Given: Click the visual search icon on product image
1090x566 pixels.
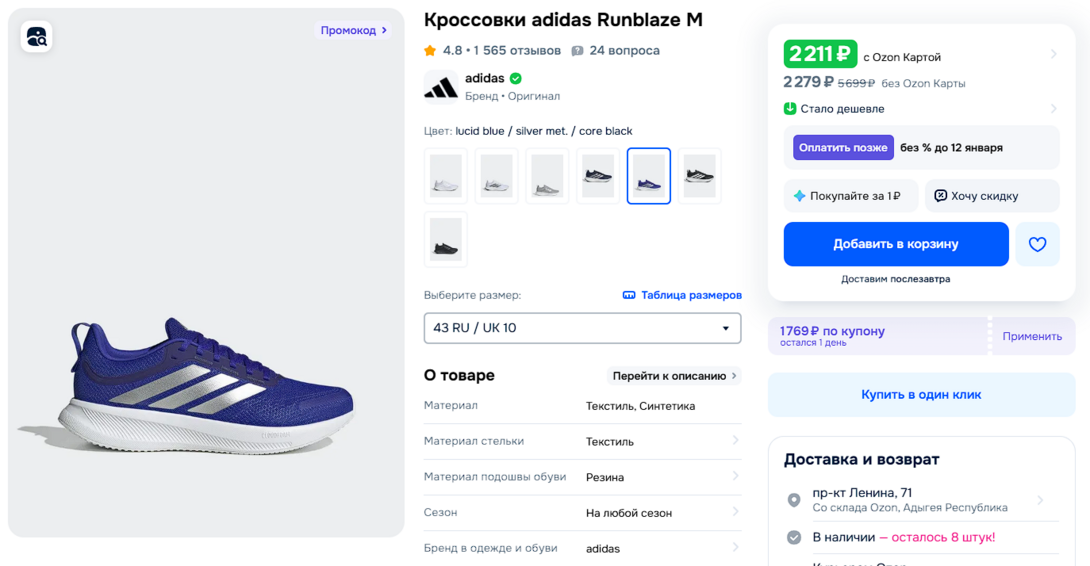Looking at the screenshot, I should click(x=37, y=37).
